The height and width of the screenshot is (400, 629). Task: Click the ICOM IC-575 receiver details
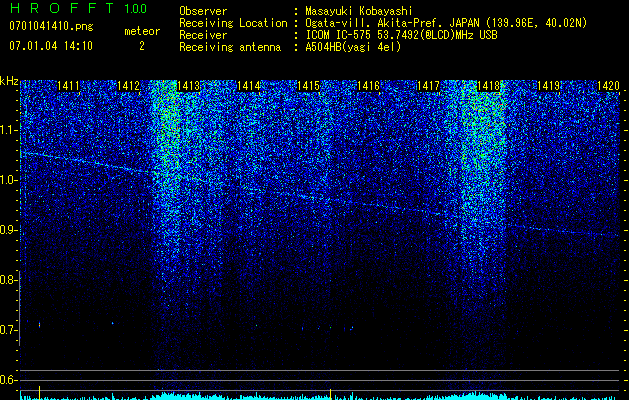(401, 35)
